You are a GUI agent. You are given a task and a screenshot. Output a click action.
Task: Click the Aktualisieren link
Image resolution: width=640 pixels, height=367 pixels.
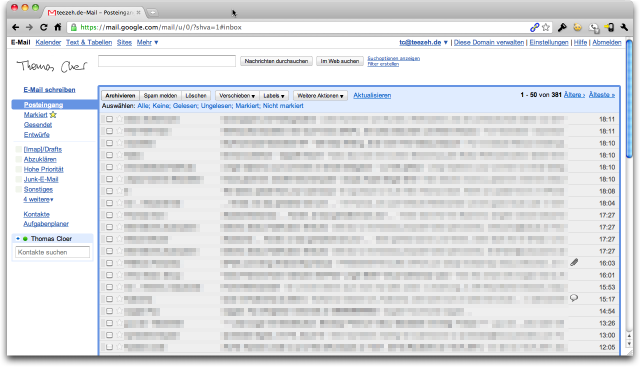(x=372, y=95)
